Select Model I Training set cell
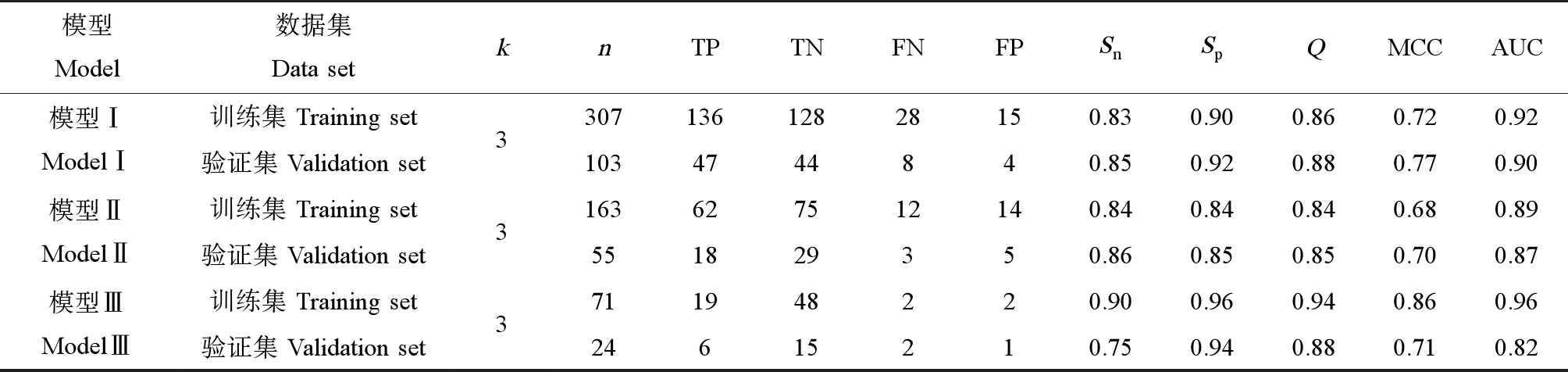1568x372 pixels. click(314, 117)
